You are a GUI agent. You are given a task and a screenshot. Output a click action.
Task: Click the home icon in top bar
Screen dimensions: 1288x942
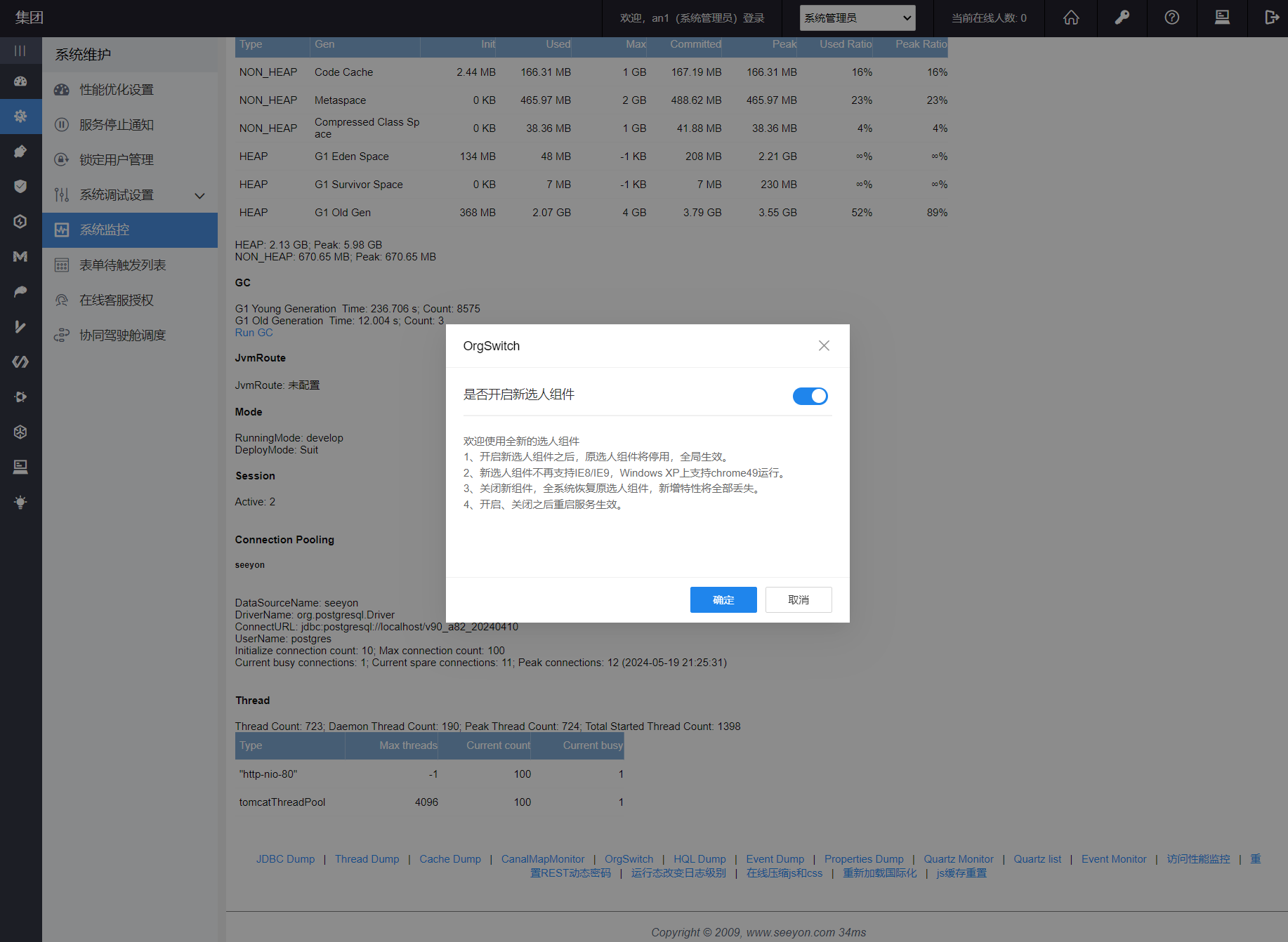pos(1071,18)
